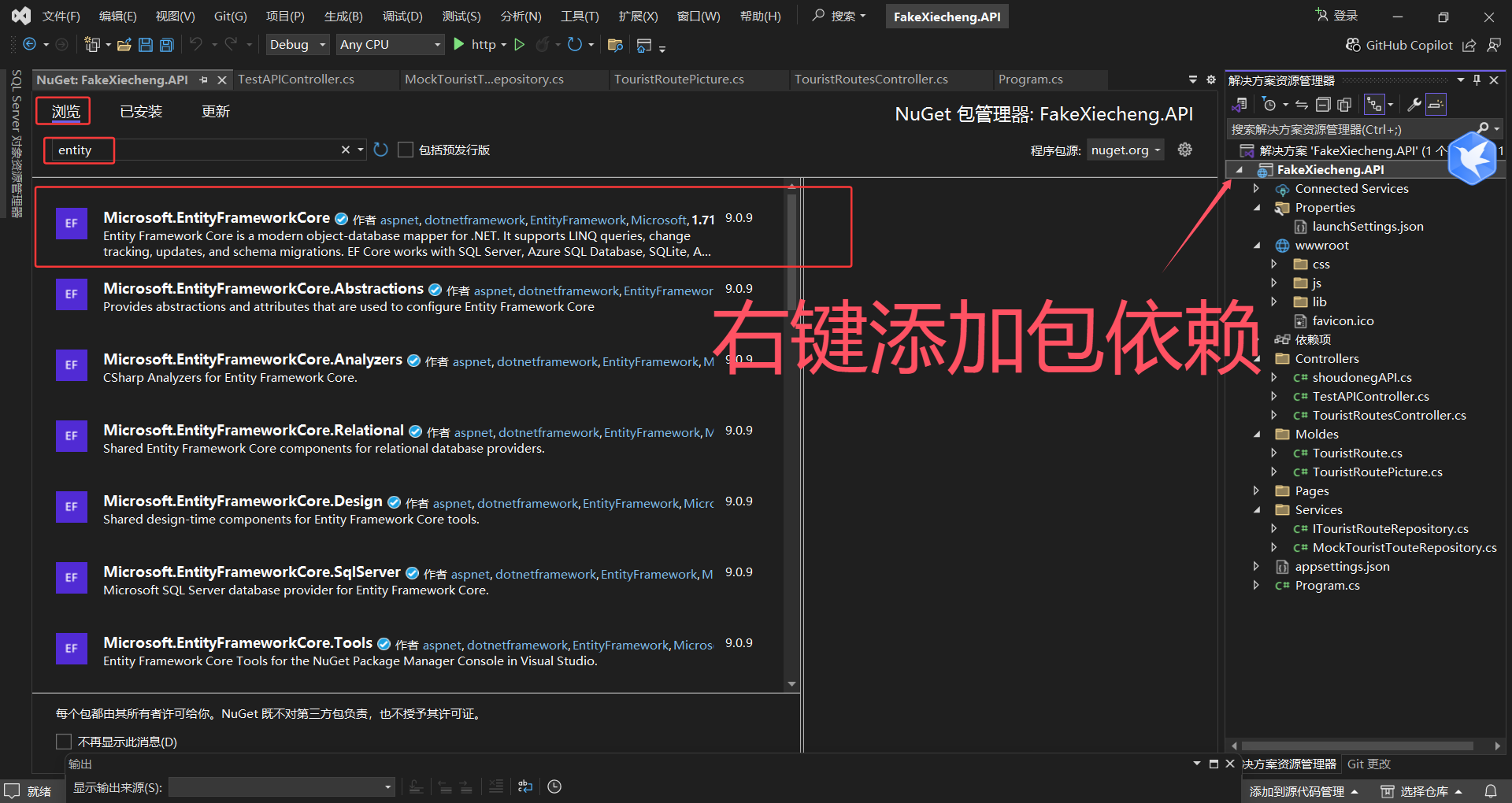Click the green start debugging play icon
Image resolution: width=1512 pixels, height=803 pixels.
tap(459, 44)
